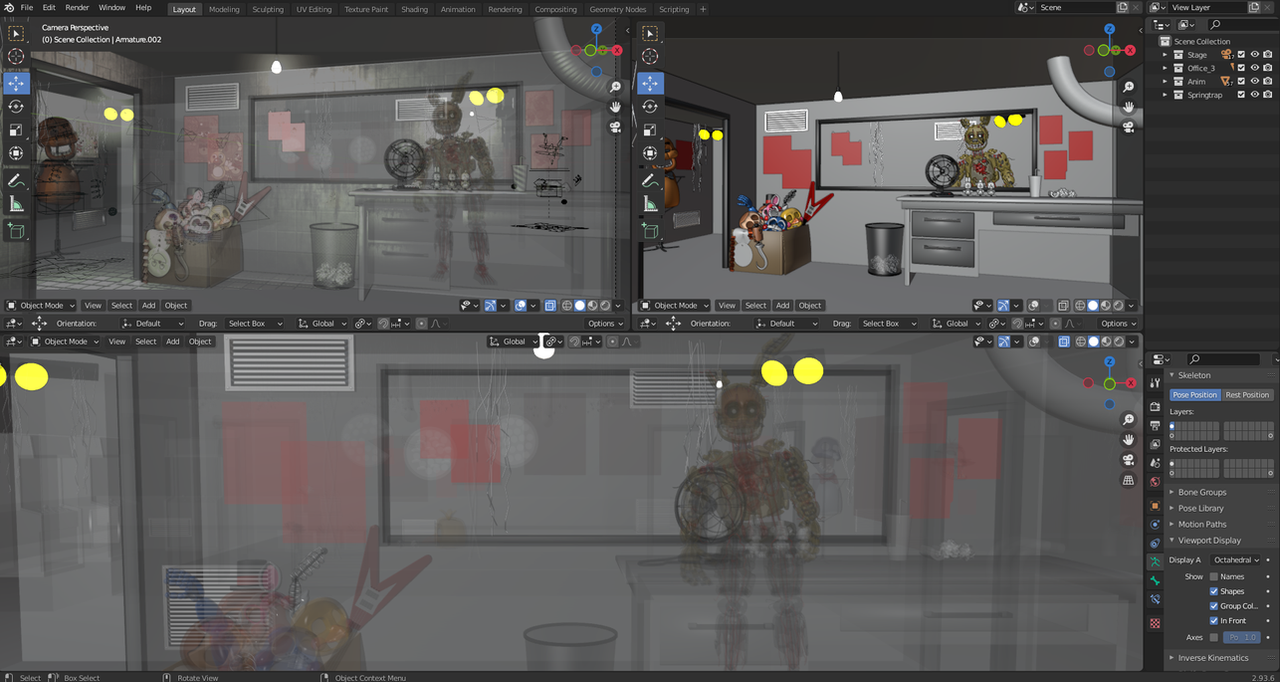Viewport: 1280px width, 682px height.
Task: Open the Texture properties tab
Action: pyautogui.click(x=1155, y=623)
